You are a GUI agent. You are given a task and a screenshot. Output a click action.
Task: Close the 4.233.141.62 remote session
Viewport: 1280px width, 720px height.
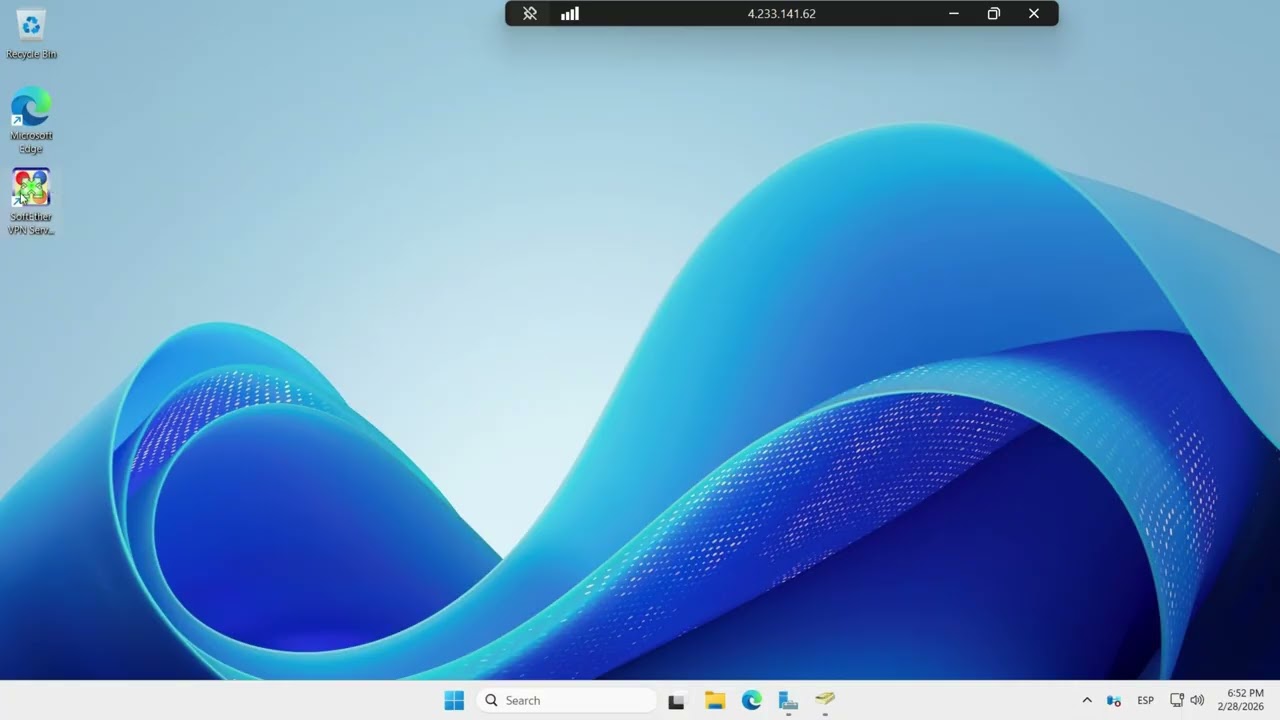click(1034, 14)
